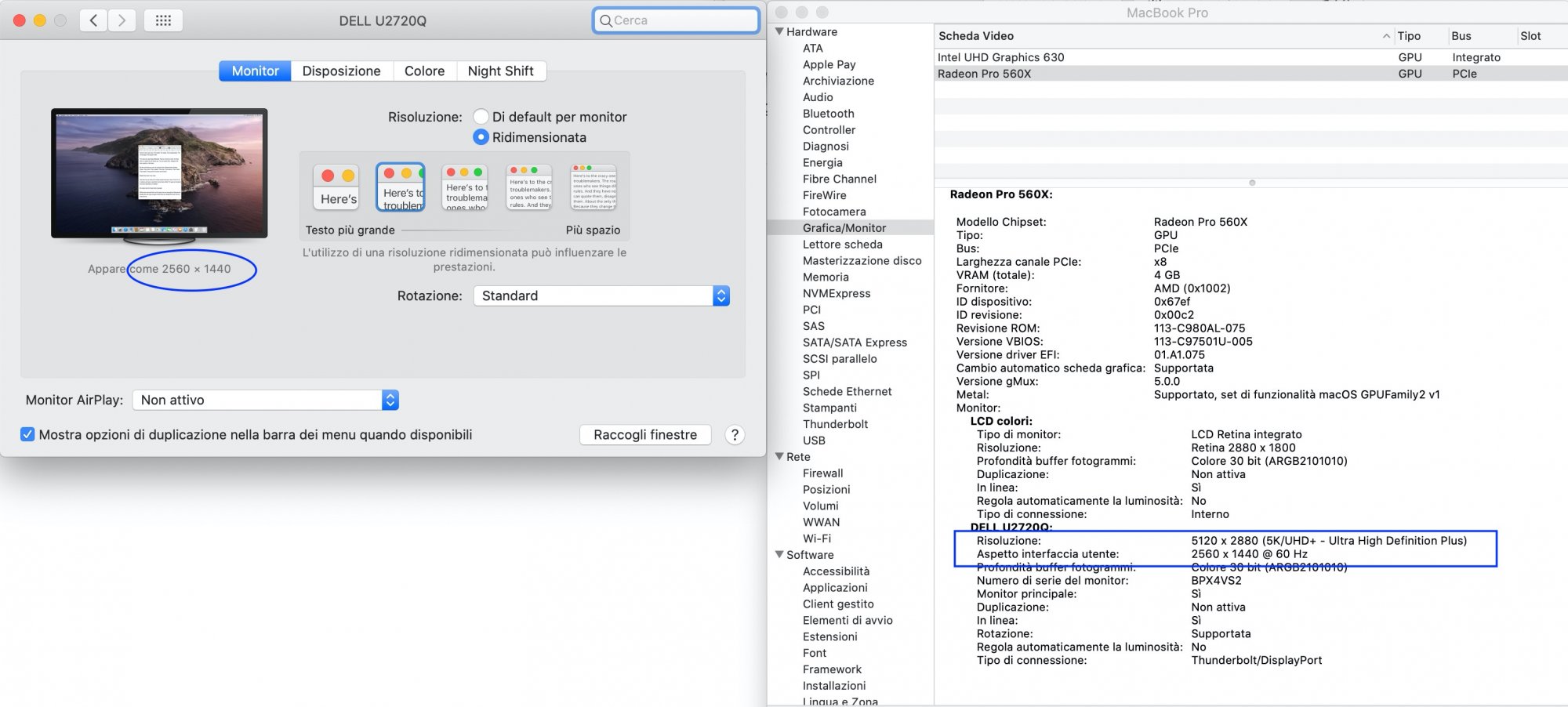This screenshot has width=1568, height=707.
Task: Go back with the left chevron button
Action: tap(93, 20)
